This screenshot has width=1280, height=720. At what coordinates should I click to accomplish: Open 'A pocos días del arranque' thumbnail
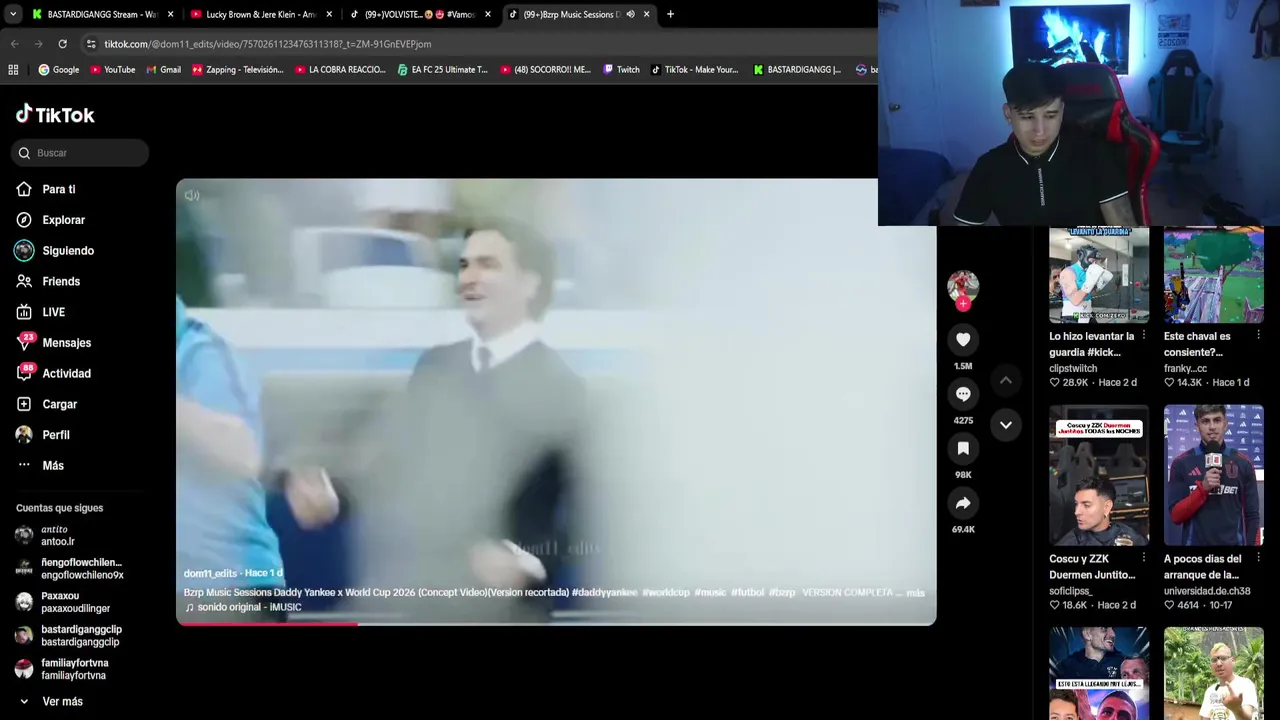(x=1214, y=475)
